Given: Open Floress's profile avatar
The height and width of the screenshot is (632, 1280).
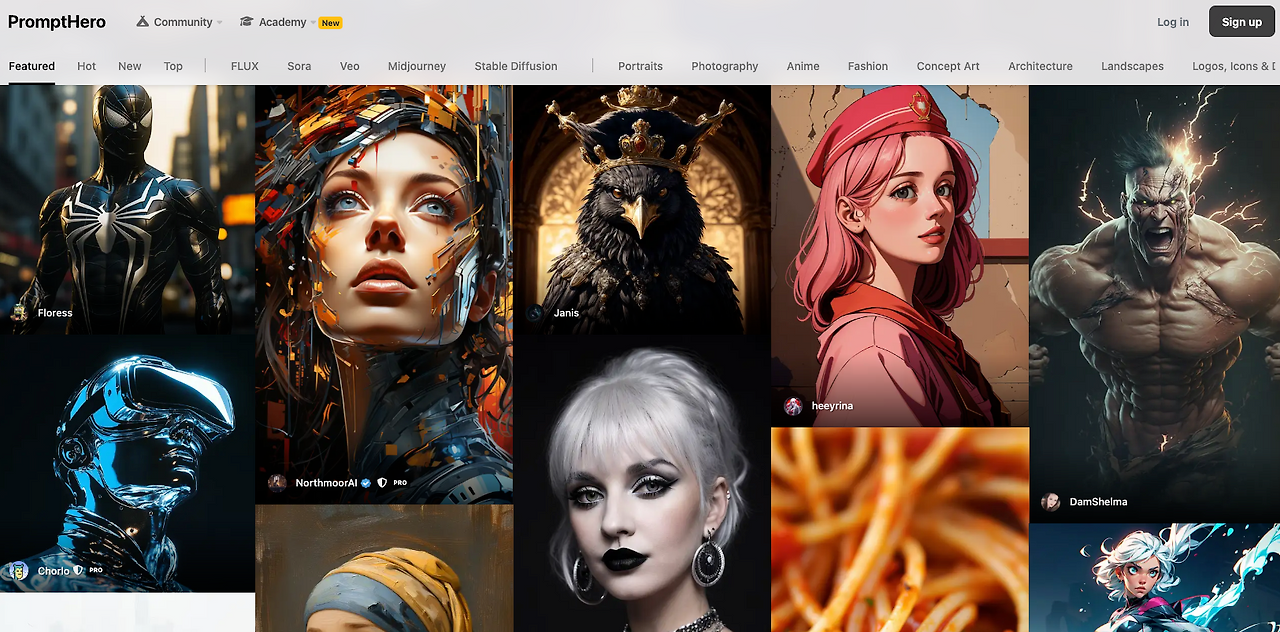Looking at the screenshot, I should coord(20,312).
